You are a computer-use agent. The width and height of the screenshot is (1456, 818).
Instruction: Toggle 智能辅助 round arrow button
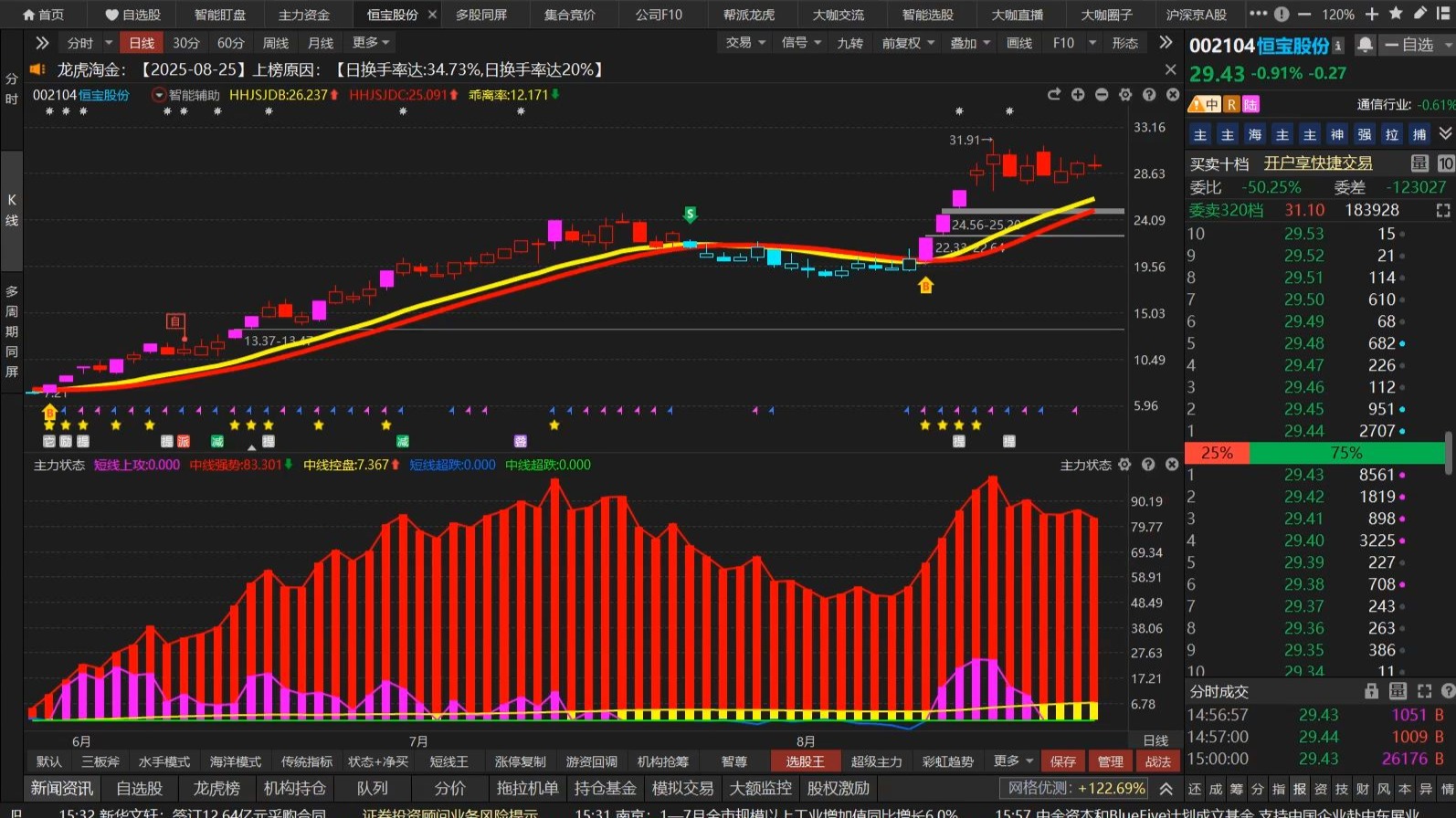tap(159, 95)
